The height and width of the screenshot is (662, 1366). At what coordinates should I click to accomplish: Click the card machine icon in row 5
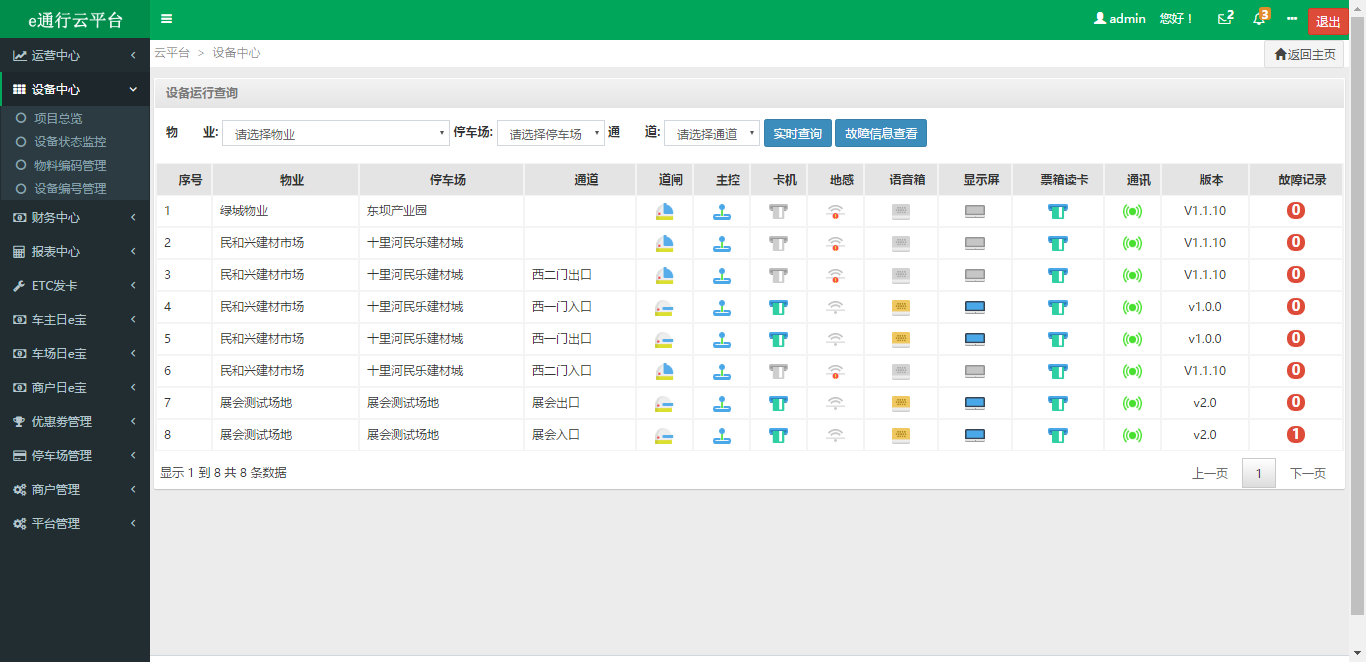click(x=779, y=339)
